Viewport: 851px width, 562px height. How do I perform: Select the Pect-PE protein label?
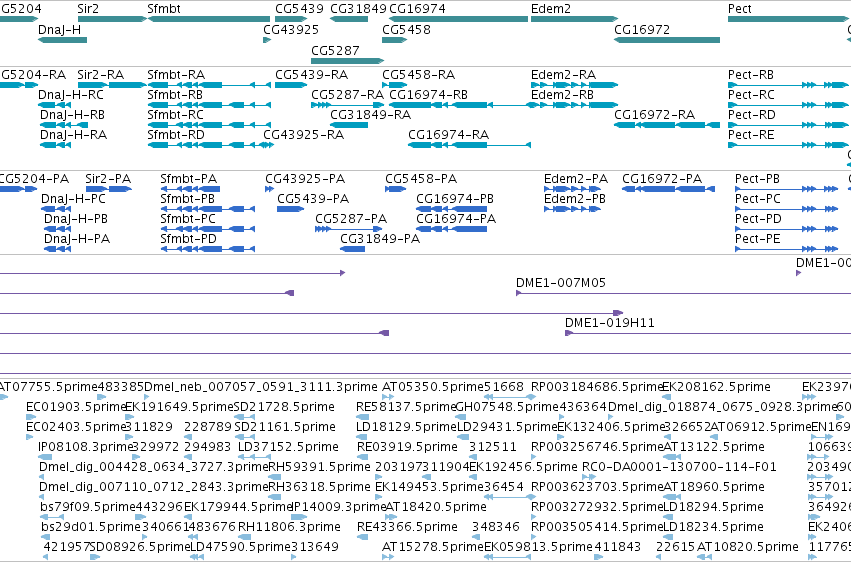coord(758,239)
